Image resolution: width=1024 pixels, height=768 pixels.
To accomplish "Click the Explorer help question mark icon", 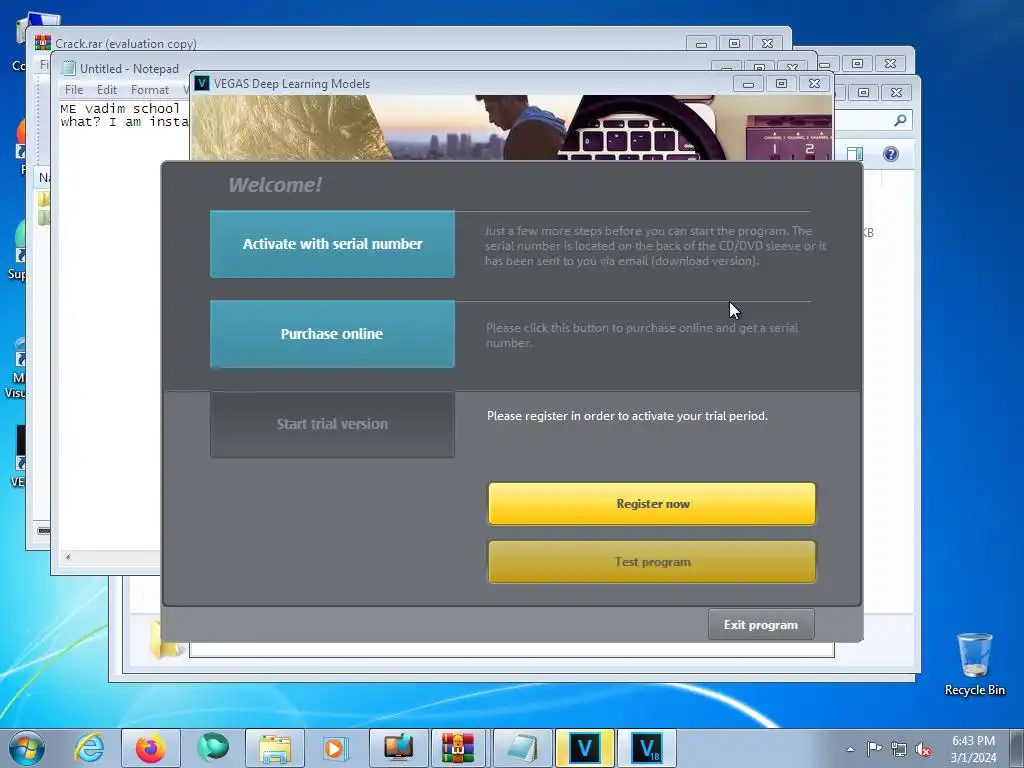I will click(891, 154).
